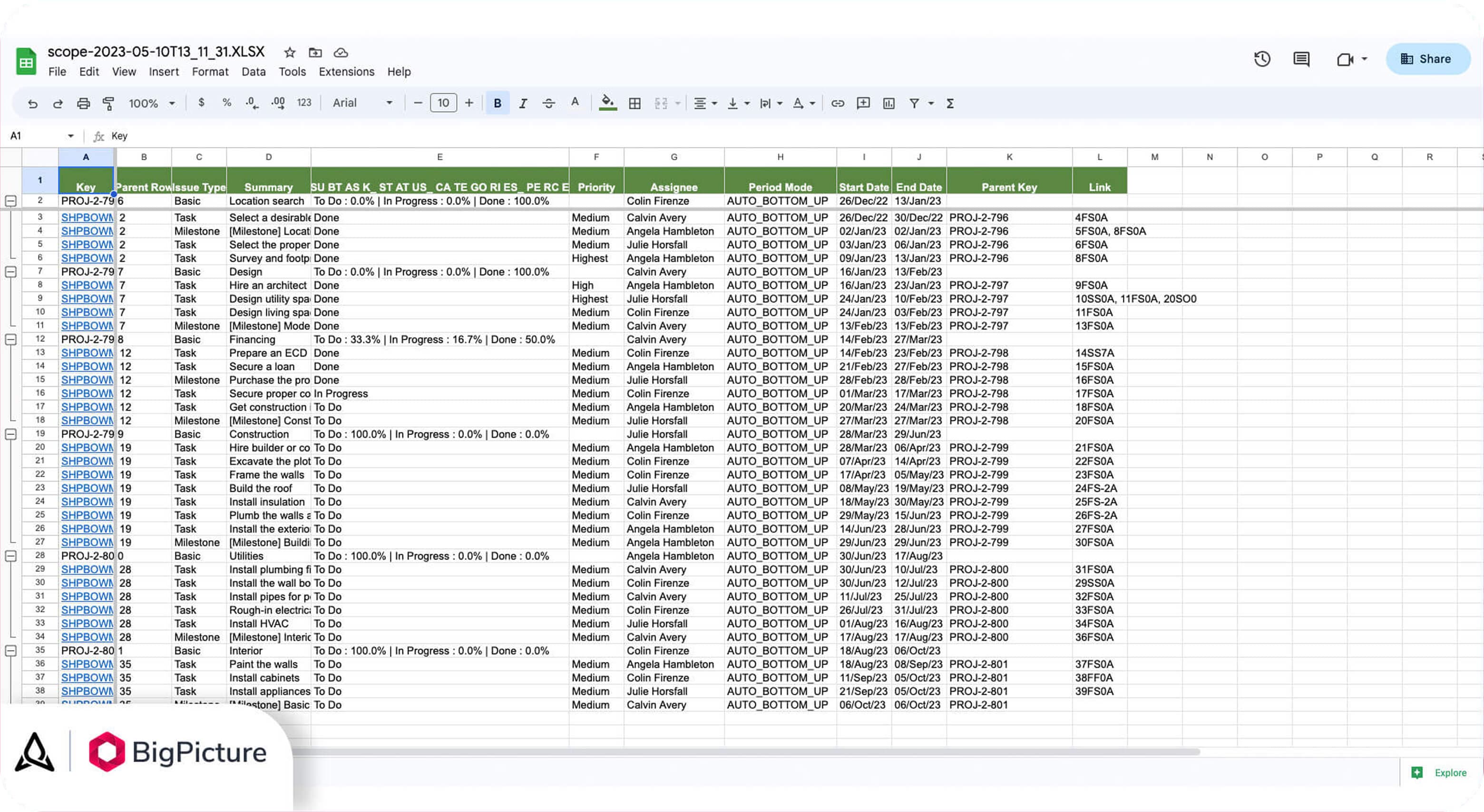Click the Redo icon in toolbar

(58, 104)
